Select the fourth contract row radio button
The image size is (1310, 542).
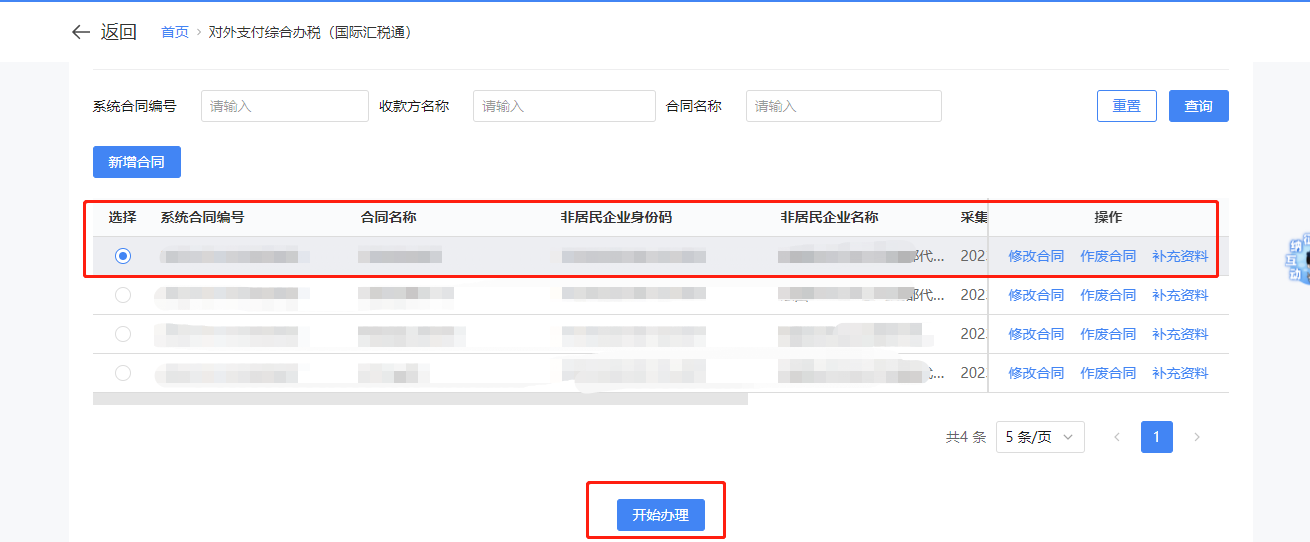point(123,373)
